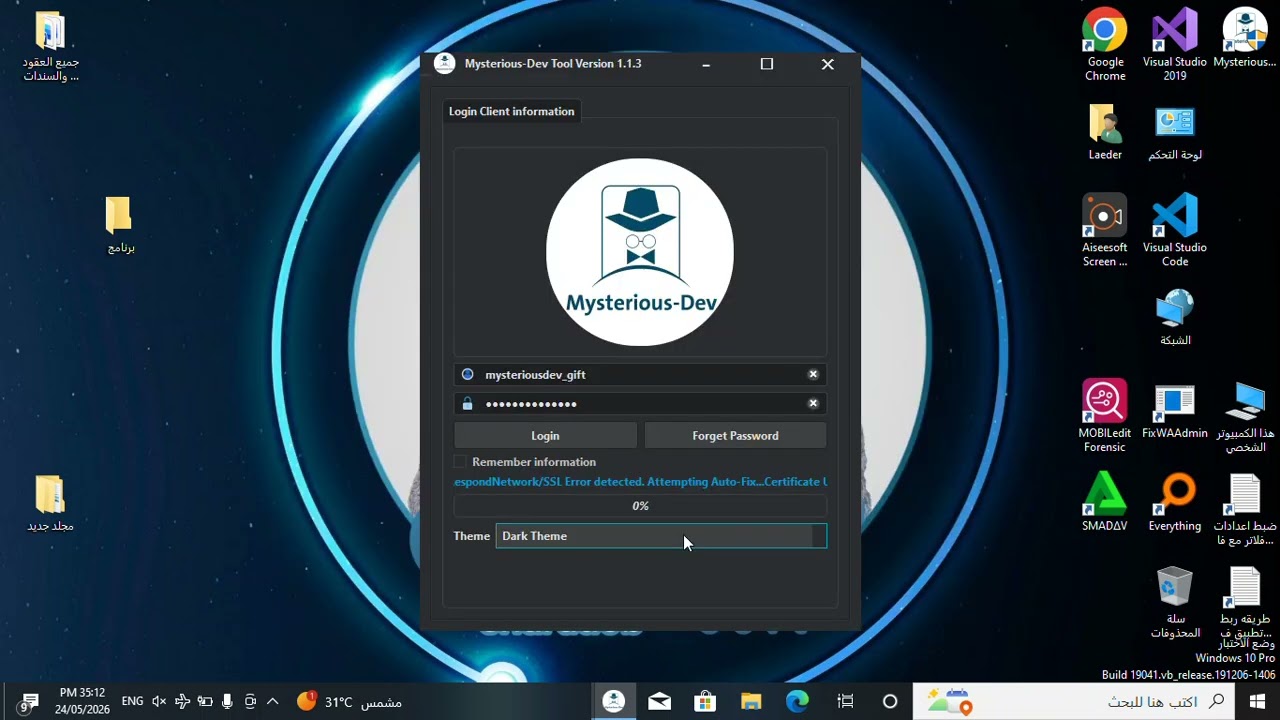The width and height of the screenshot is (1280, 720).
Task: Click the taskbar search box اكتب هنا للبحث
Action: [x=1074, y=701]
